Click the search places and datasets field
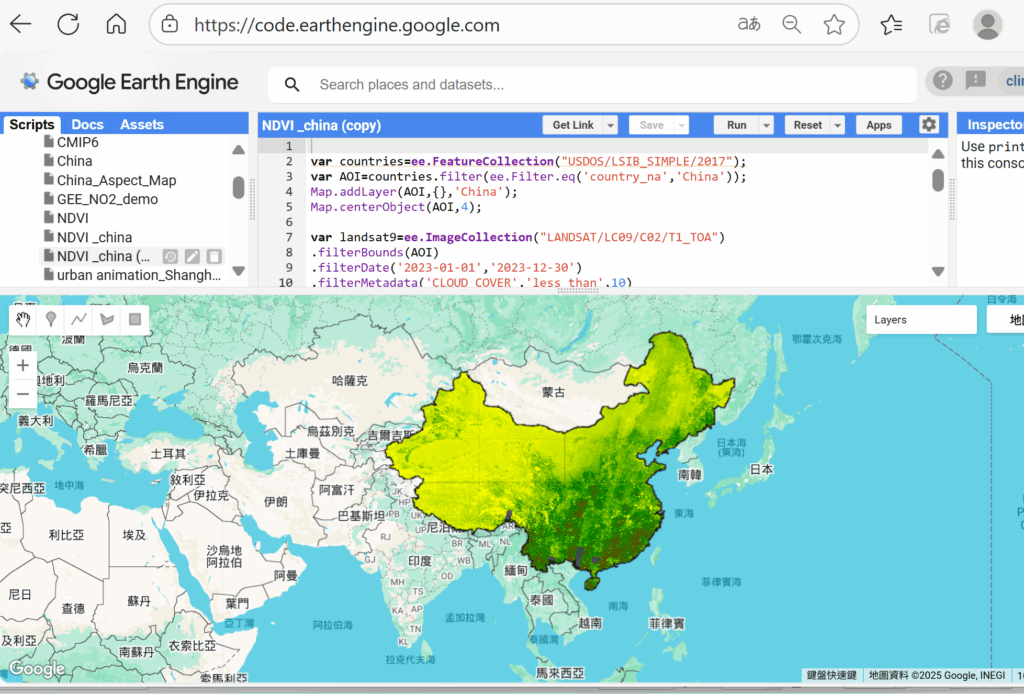 [x=600, y=85]
